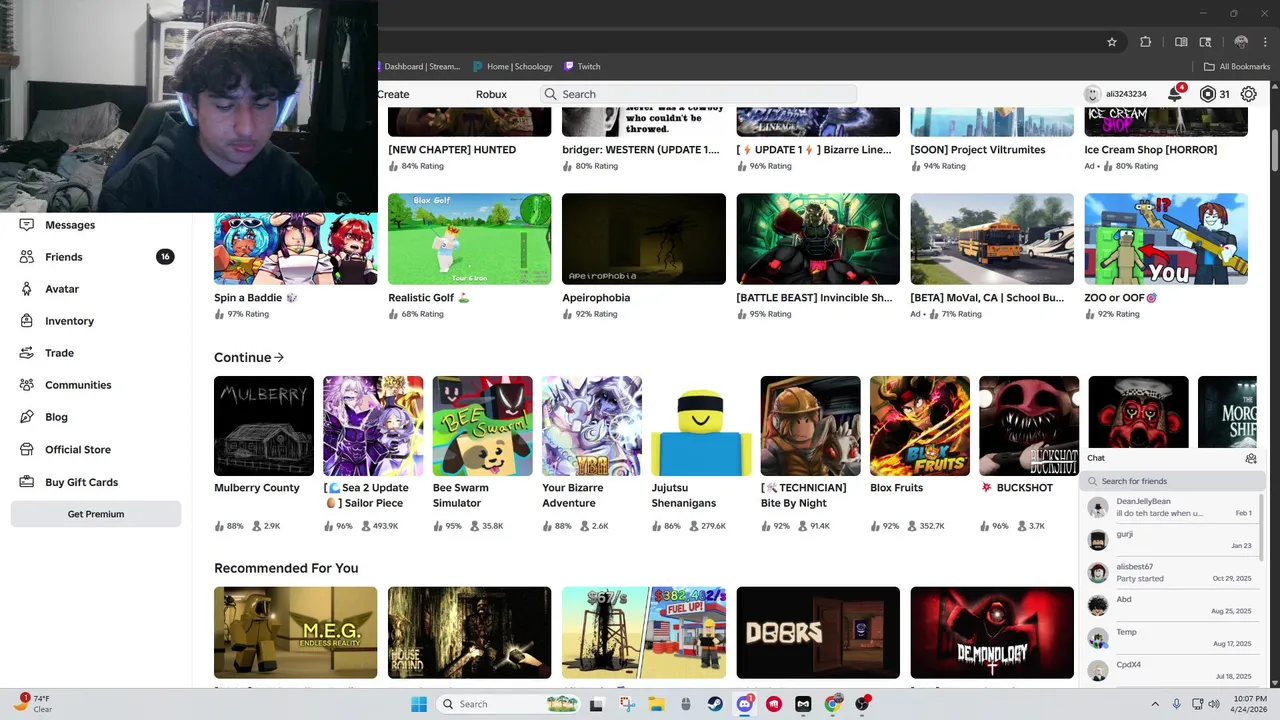
Task: Open the alisbest67 chat conversation
Action: click(x=1170, y=573)
